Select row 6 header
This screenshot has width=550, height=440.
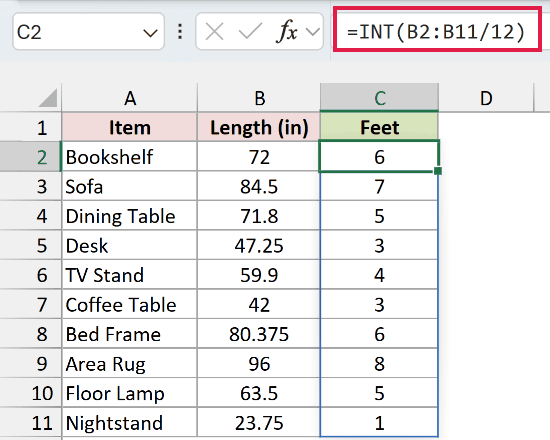pyautogui.click(x=31, y=275)
